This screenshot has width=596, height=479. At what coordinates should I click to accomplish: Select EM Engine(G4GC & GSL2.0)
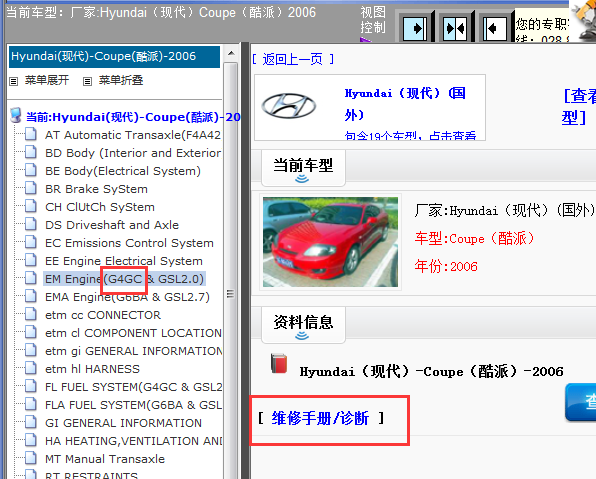pos(125,279)
